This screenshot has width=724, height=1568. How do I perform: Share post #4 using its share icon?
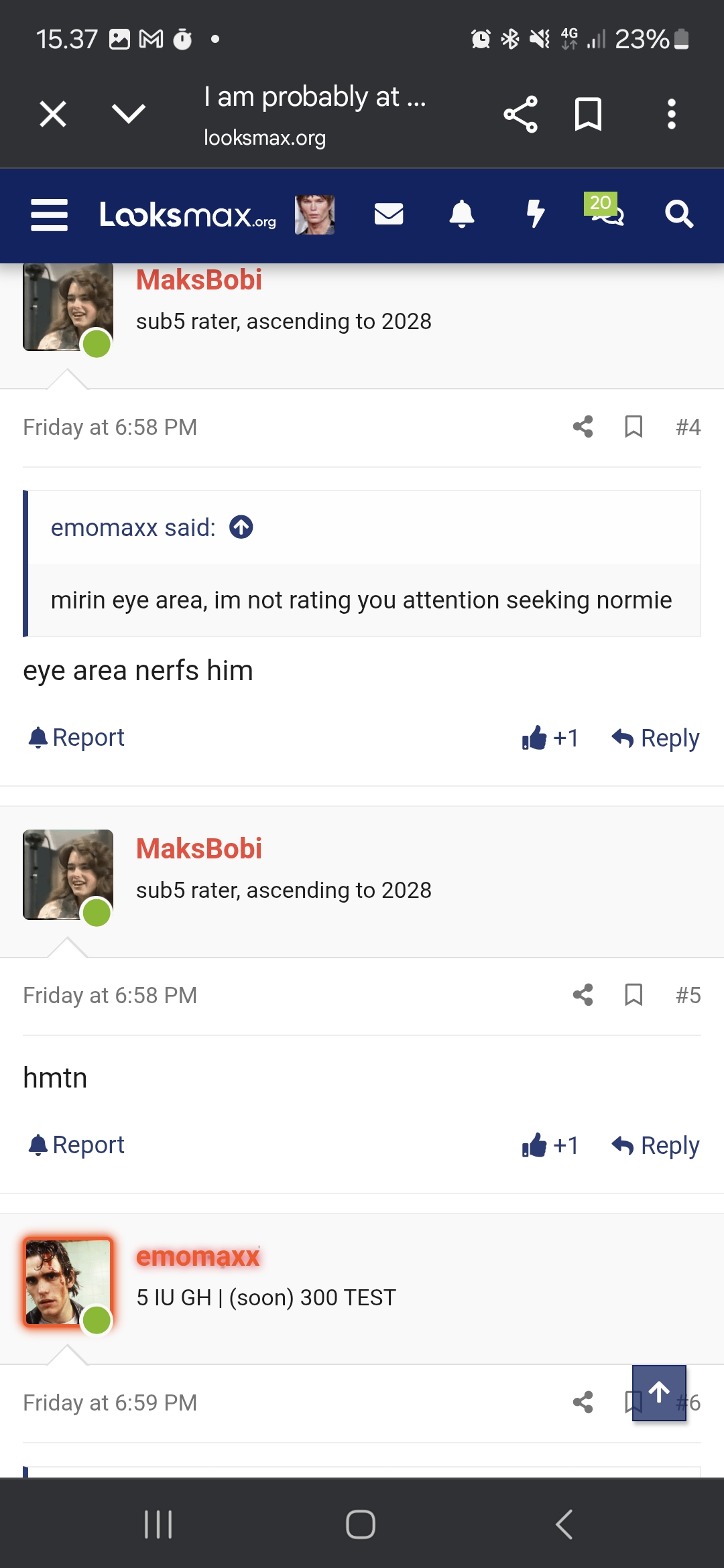583,427
